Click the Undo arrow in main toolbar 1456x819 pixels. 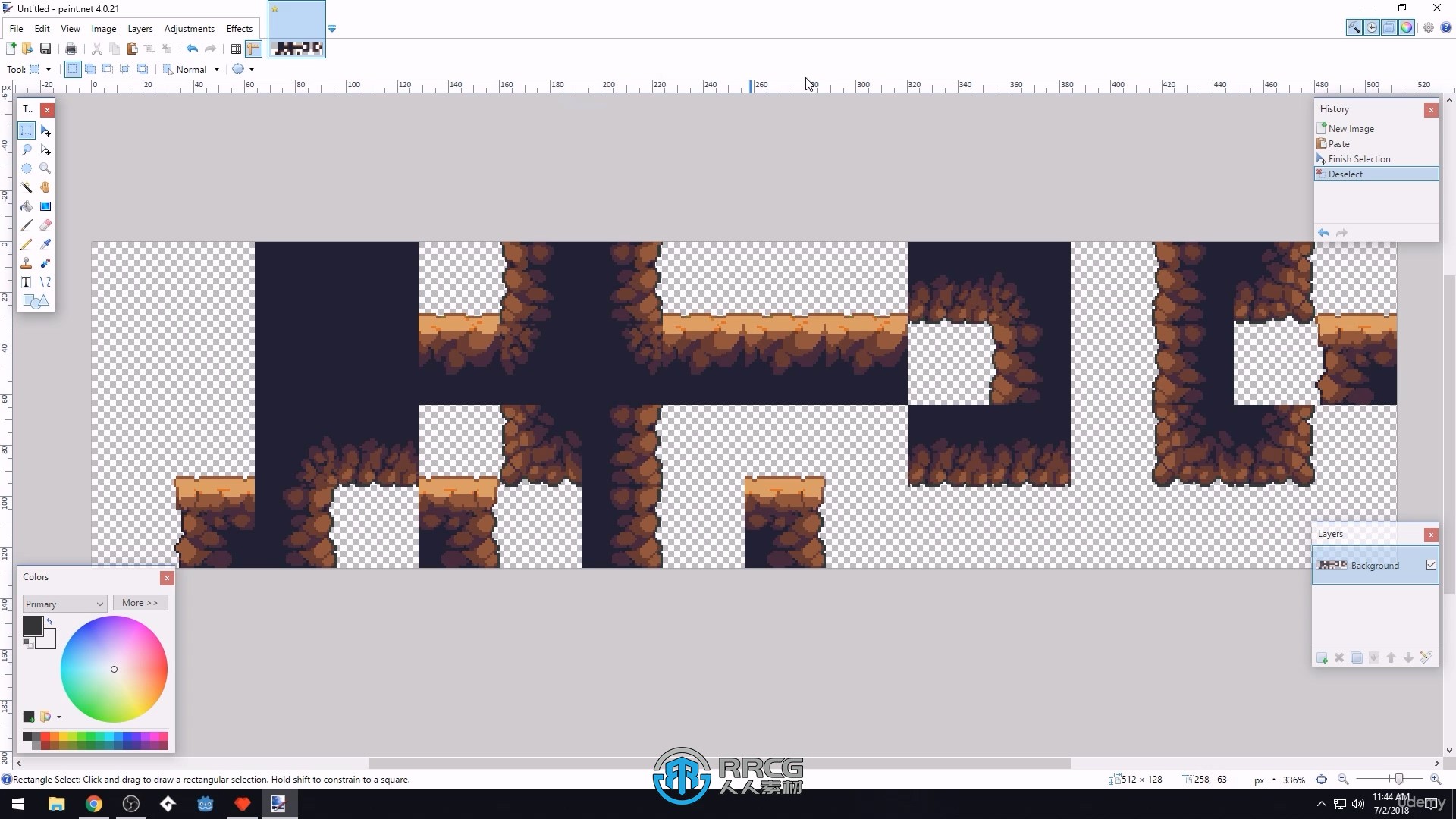[193, 49]
